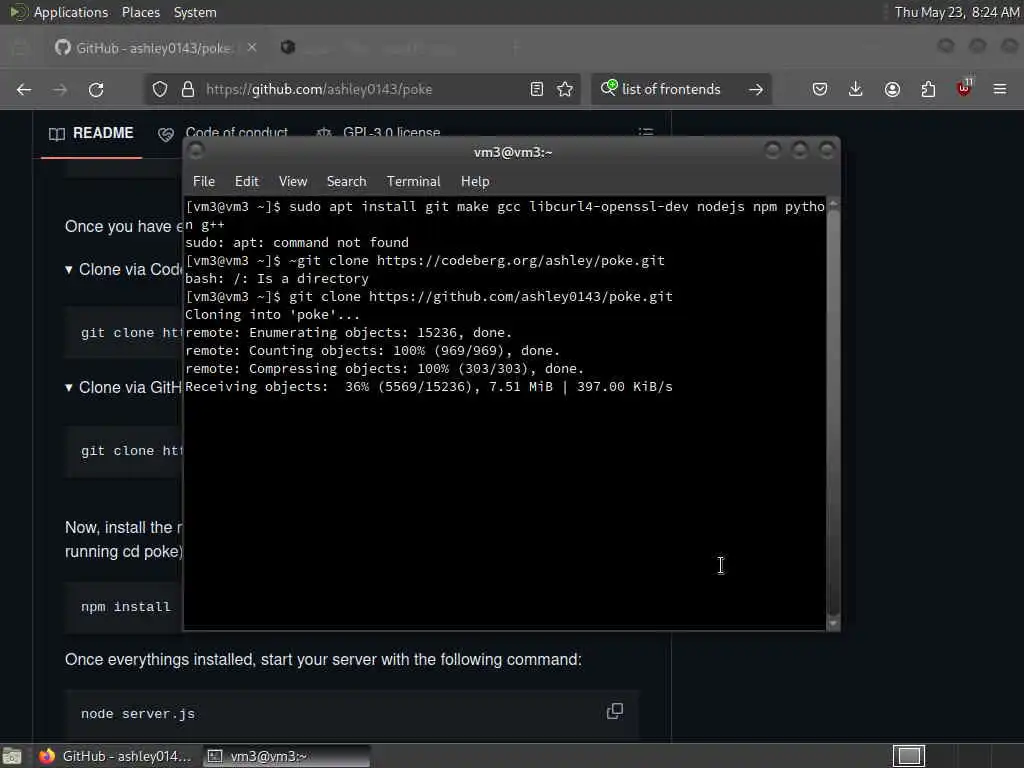This screenshot has width=1024, height=768.
Task: Open the extensions puzzle icon
Action: [928, 89]
